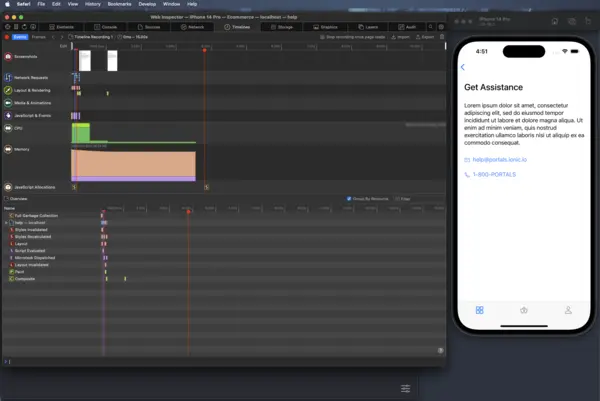Toggle Stop recording once page loads
The width and height of the screenshot is (600, 401).
pyautogui.click(x=322, y=37)
